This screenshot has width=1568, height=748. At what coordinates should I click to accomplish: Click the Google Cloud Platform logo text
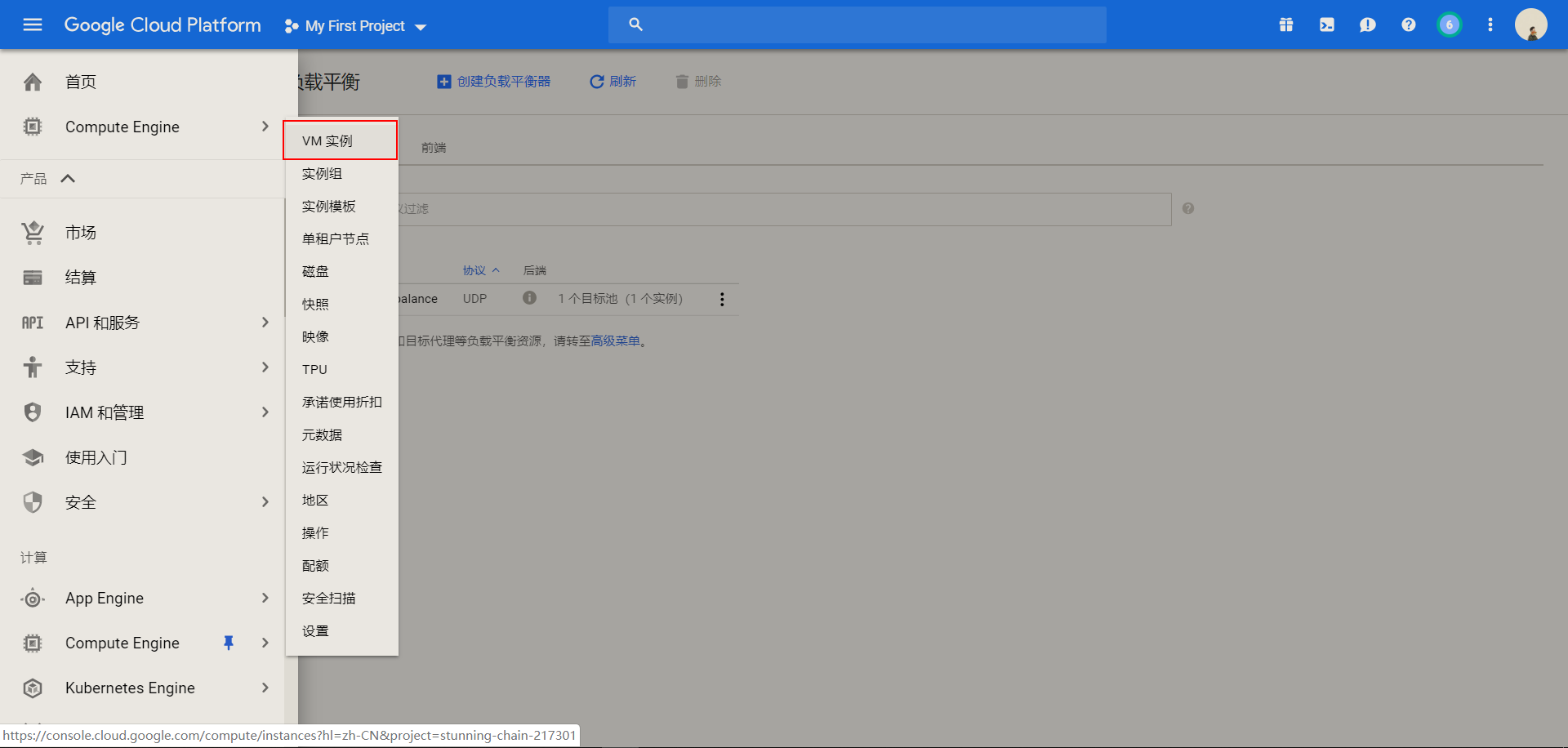pos(163,24)
